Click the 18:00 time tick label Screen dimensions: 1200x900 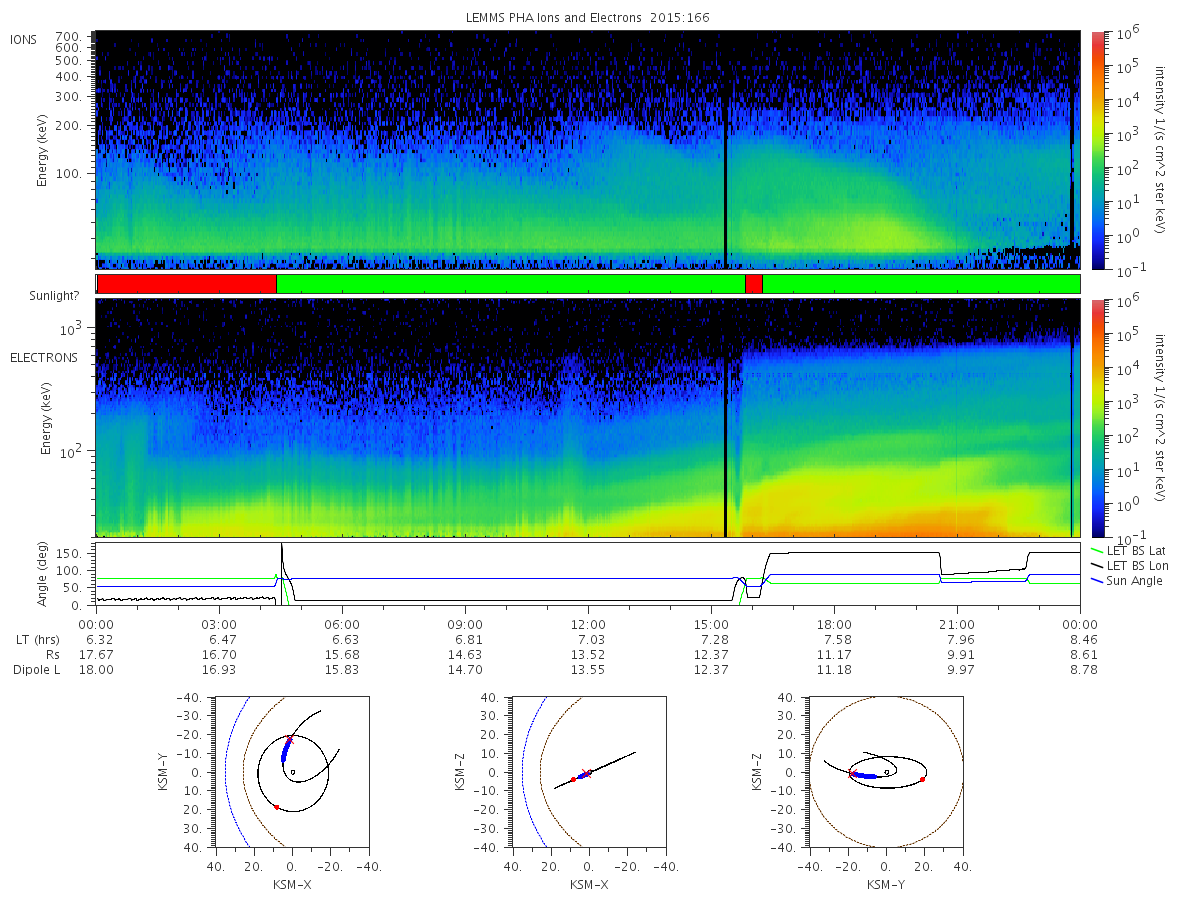point(834,623)
